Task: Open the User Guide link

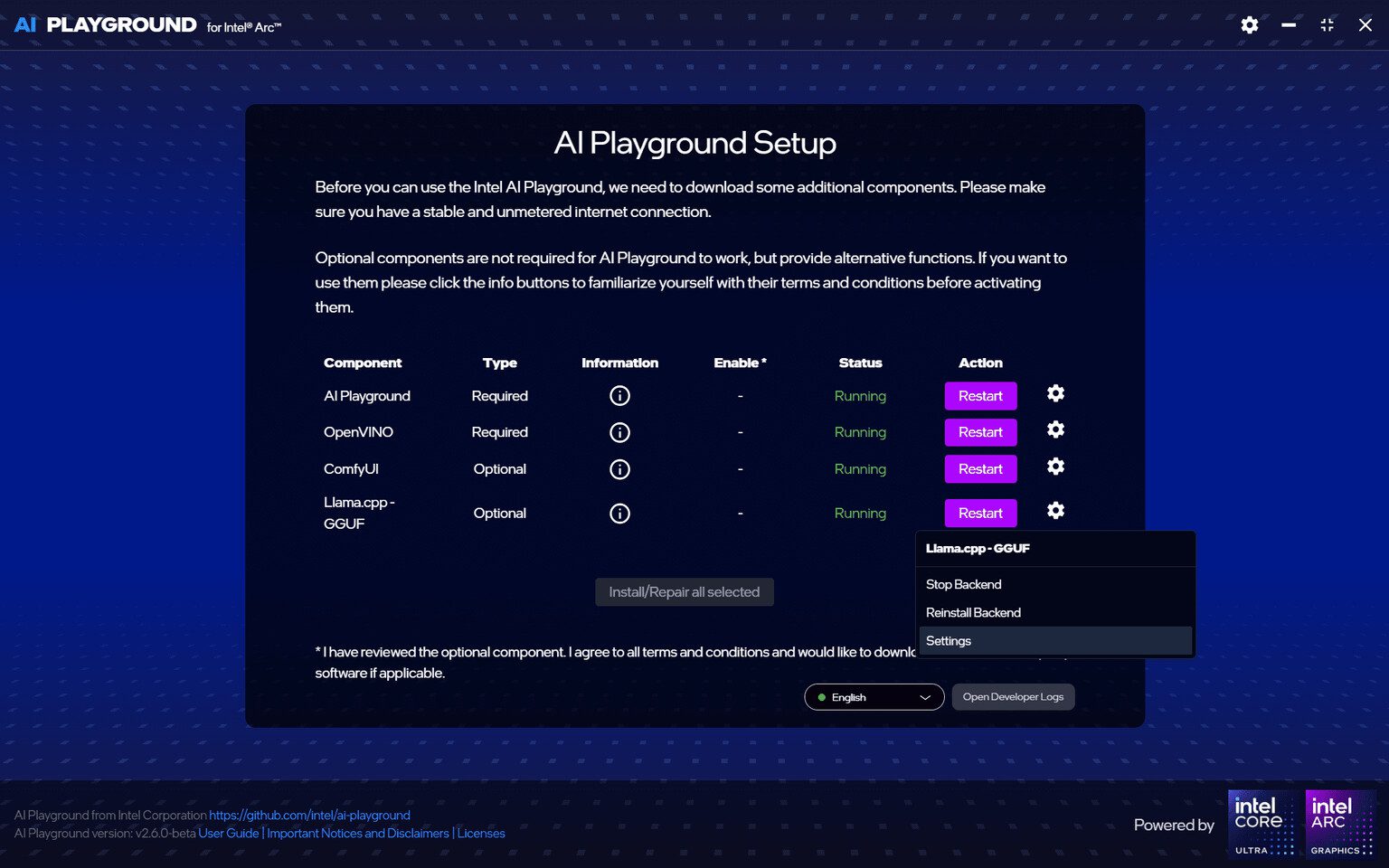Action: pyautogui.click(x=228, y=833)
